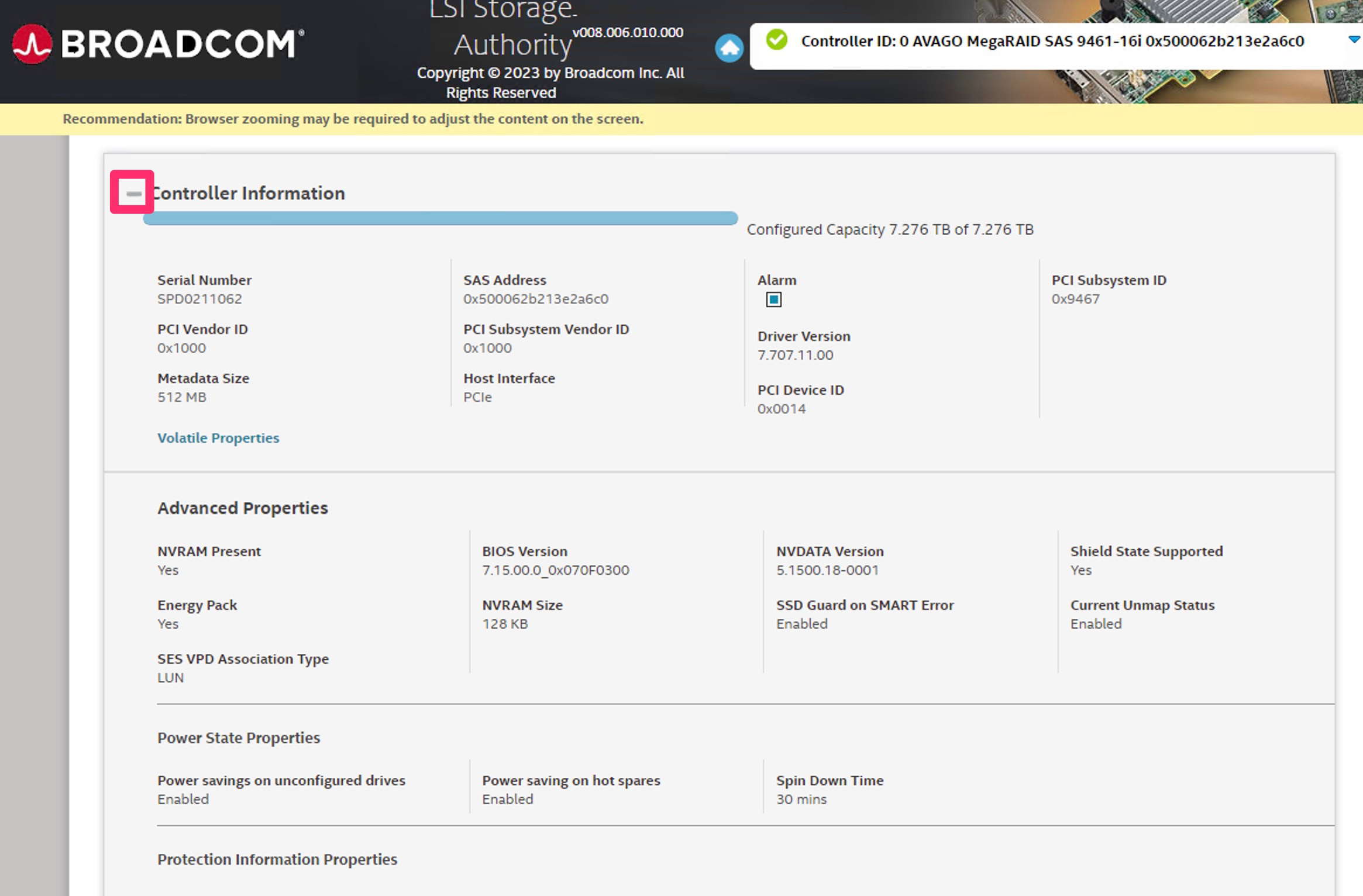The image size is (1363, 896).
Task: Open the controller selector dropdown arrow
Action: [1354, 40]
